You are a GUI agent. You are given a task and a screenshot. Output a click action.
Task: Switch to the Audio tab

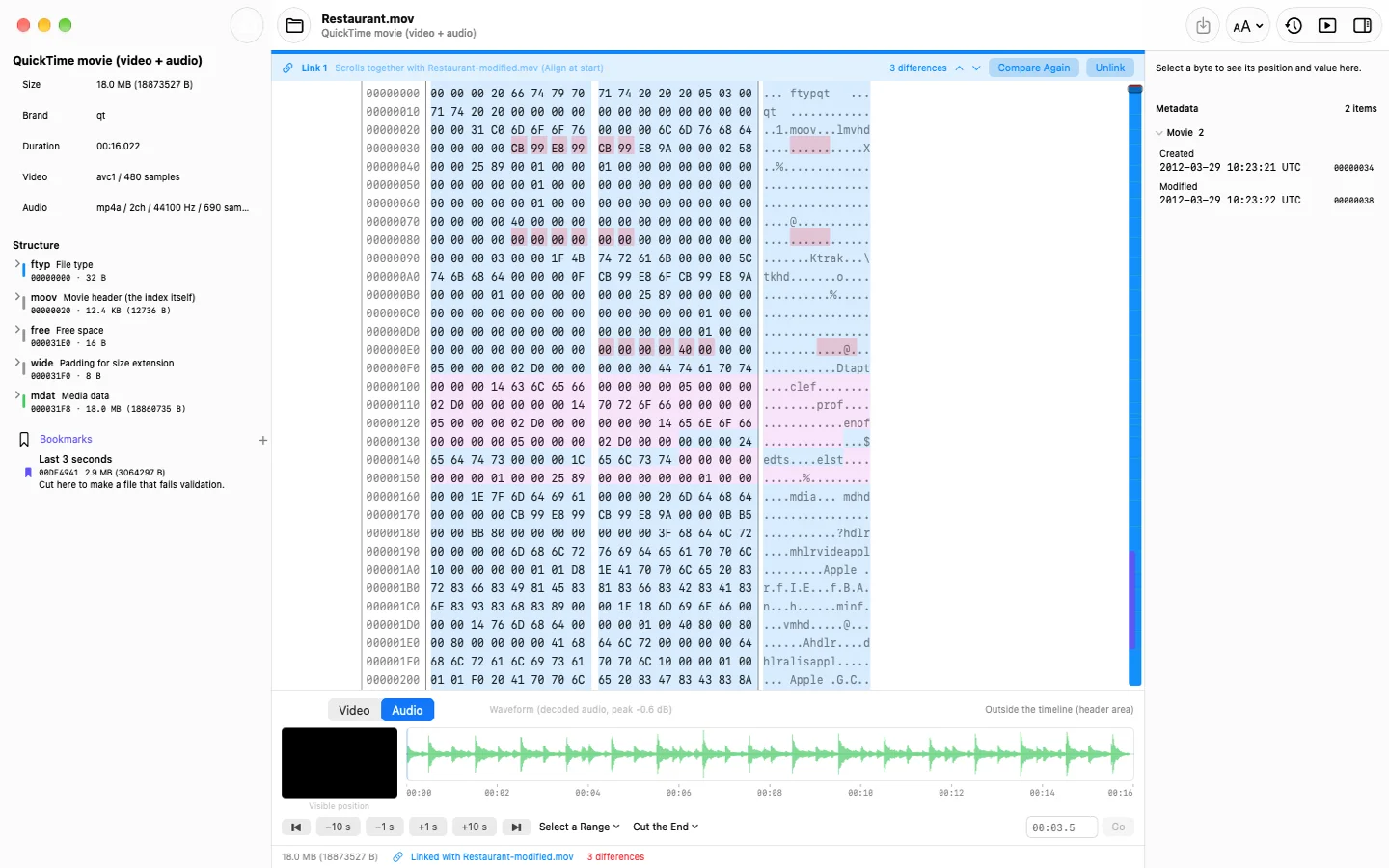pyautogui.click(x=407, y=710)
